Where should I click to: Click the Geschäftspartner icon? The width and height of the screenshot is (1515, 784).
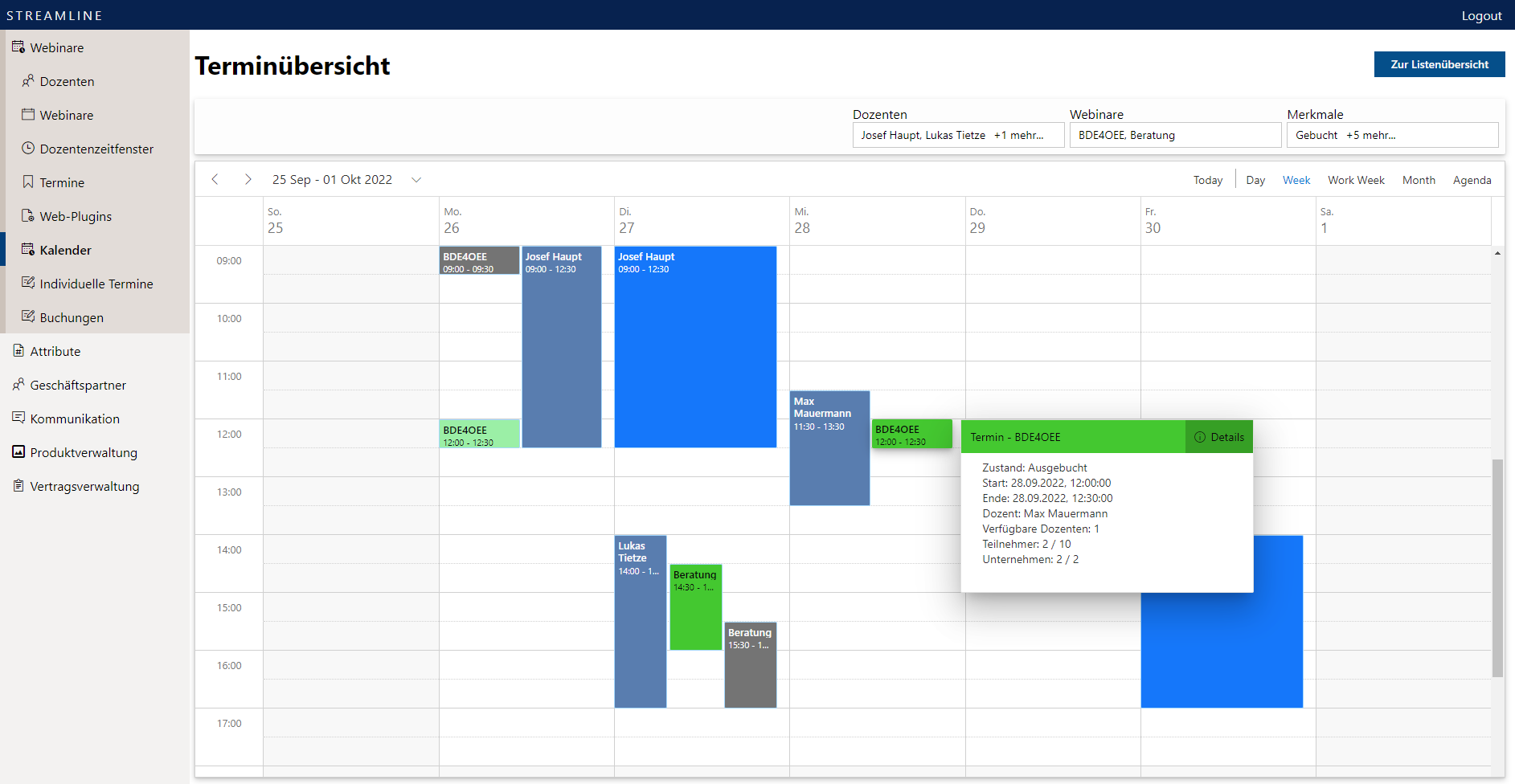pyautogui.click(x=18, y=385)
